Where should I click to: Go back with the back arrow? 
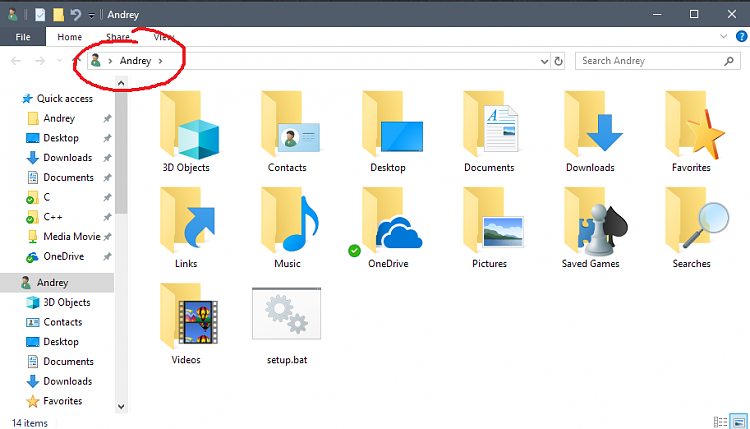16,61
